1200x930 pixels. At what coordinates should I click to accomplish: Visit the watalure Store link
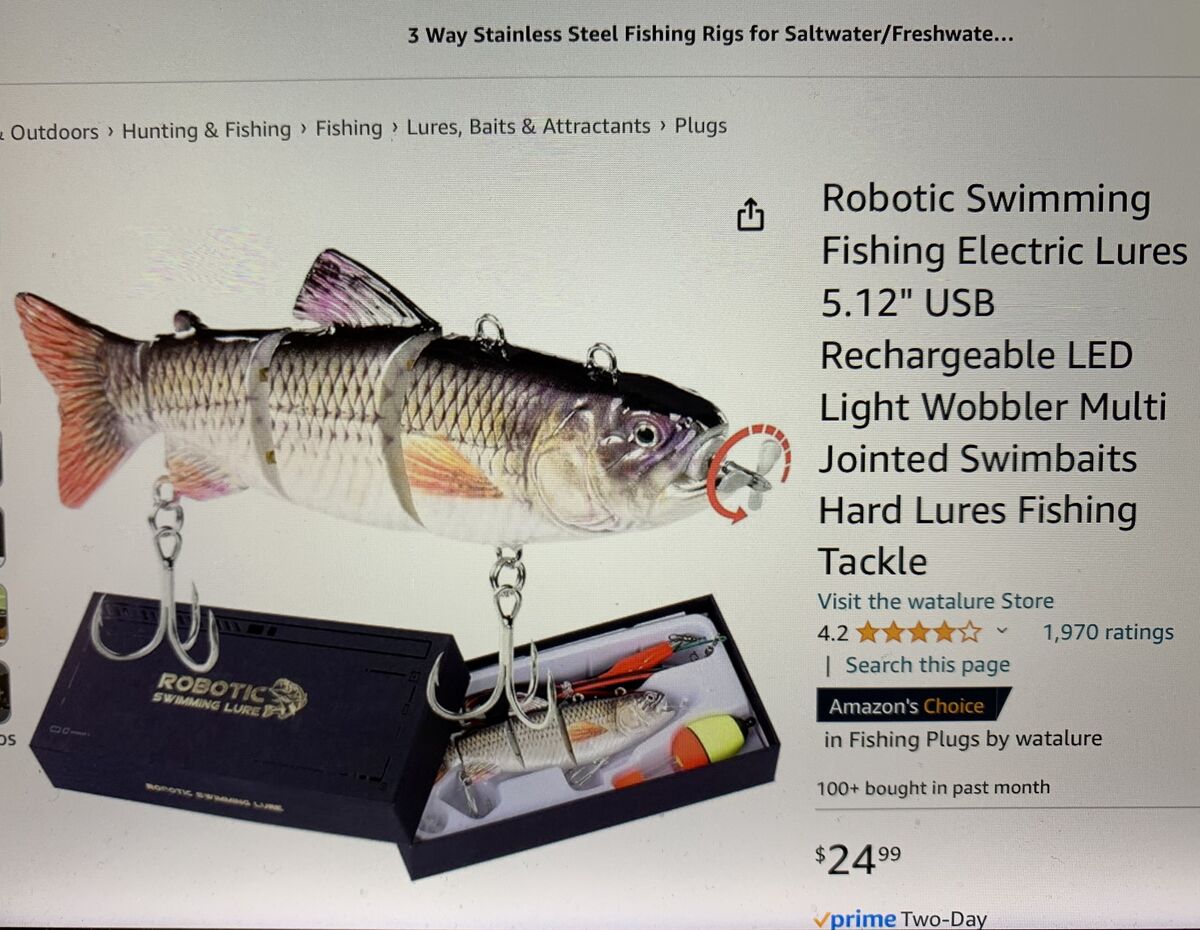coord(936,601)
